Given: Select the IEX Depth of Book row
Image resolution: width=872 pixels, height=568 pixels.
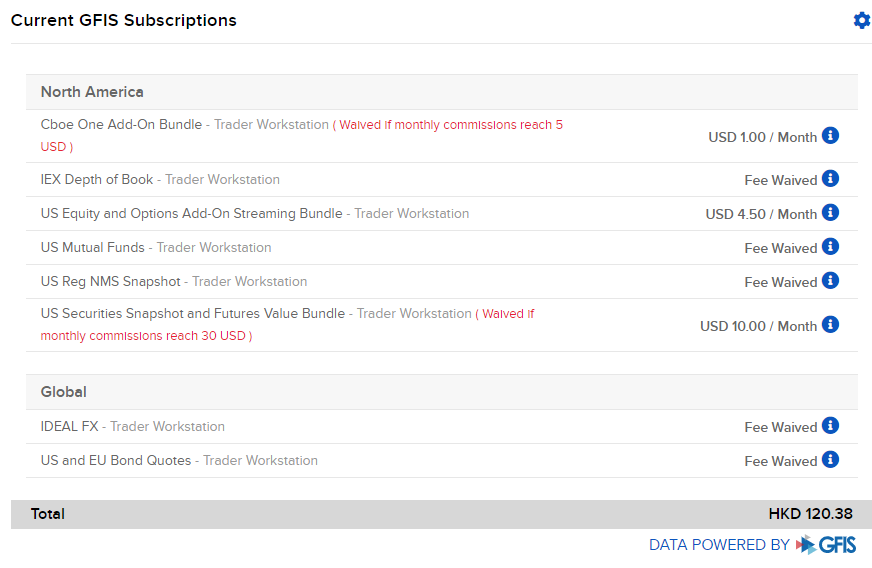Looking at the screenshot, I should point(97,180).
